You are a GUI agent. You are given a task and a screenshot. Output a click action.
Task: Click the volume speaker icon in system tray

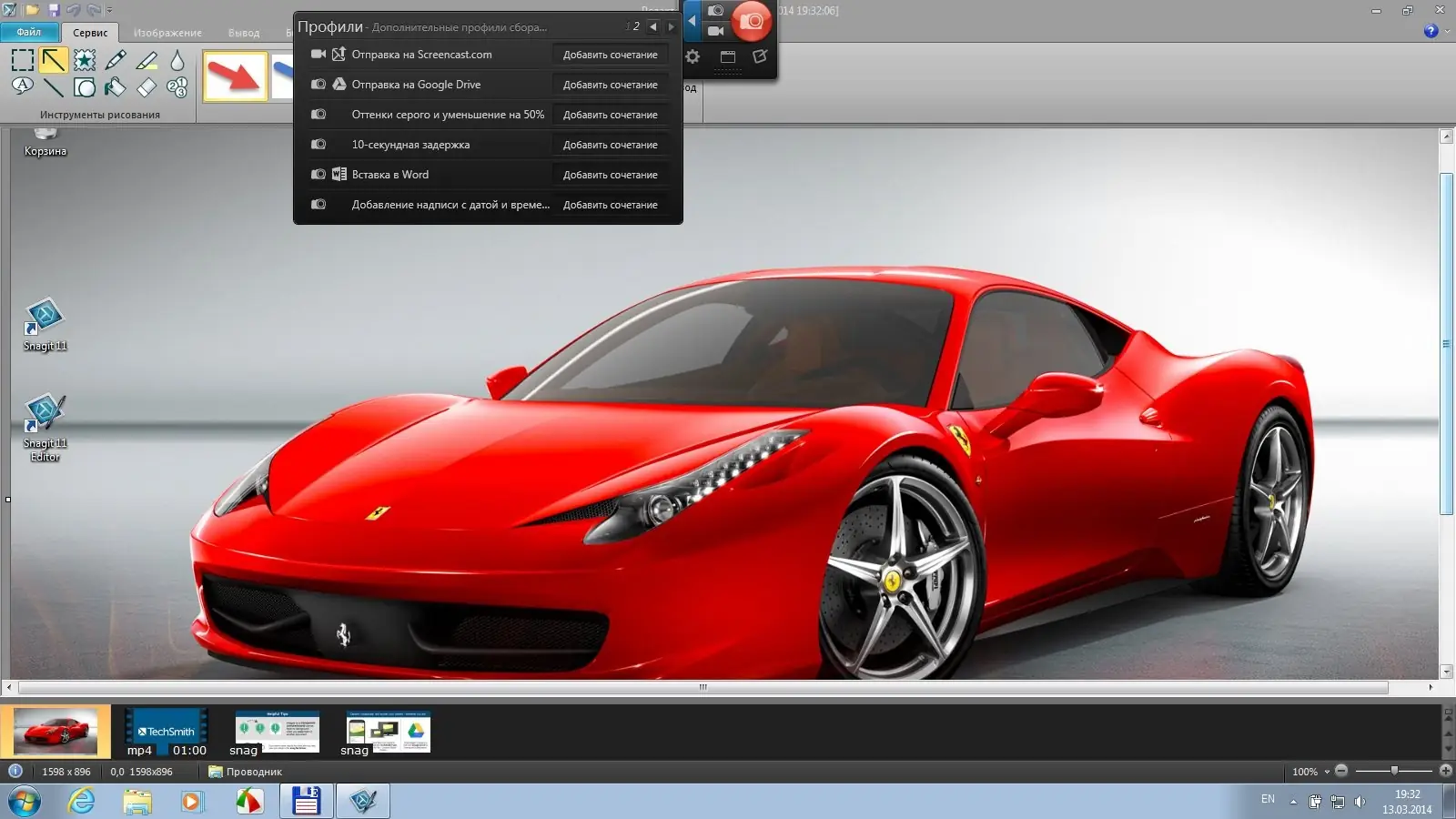click(x=1360, y=802)
